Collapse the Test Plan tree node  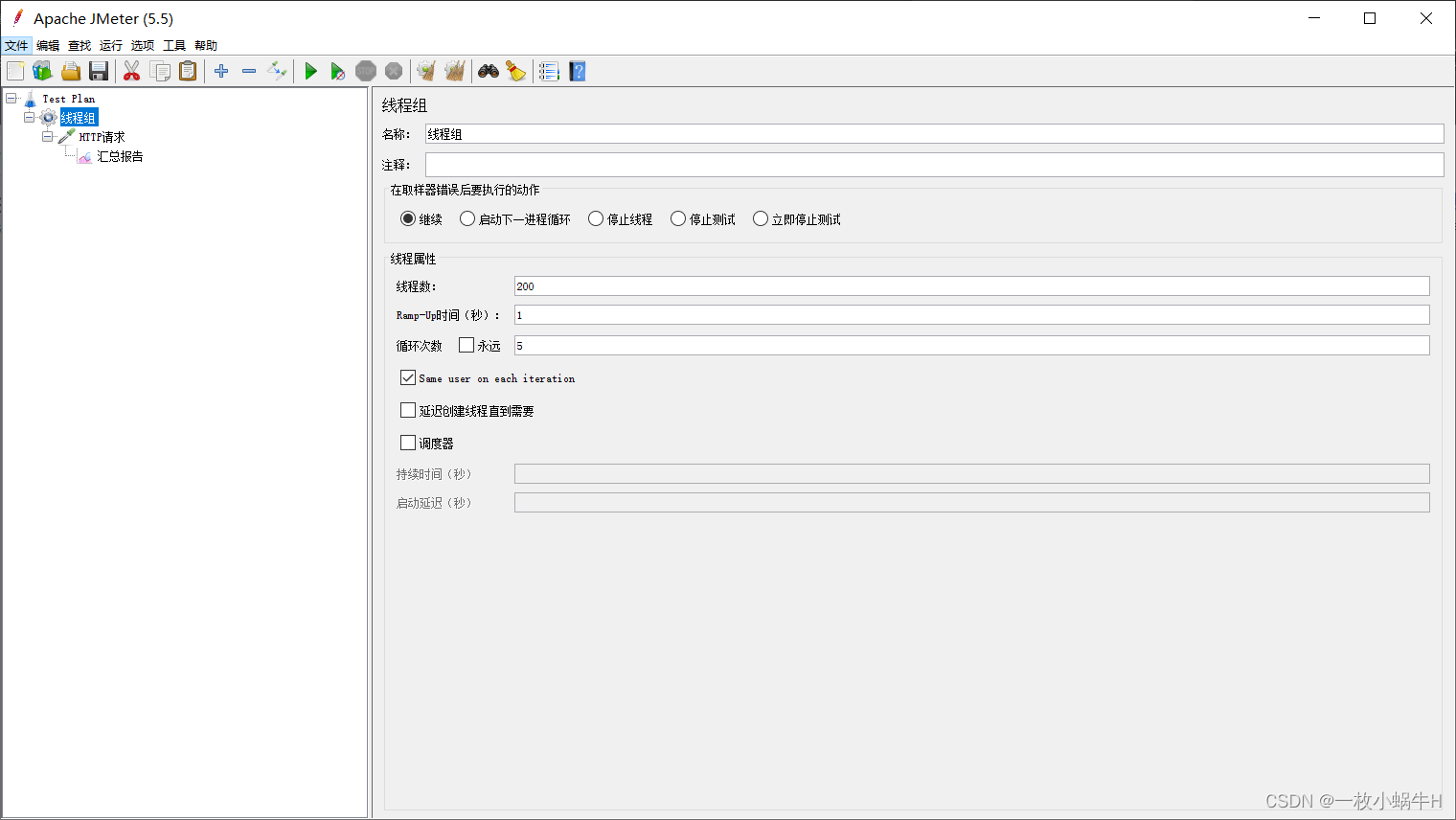click(x=11, y=98)
